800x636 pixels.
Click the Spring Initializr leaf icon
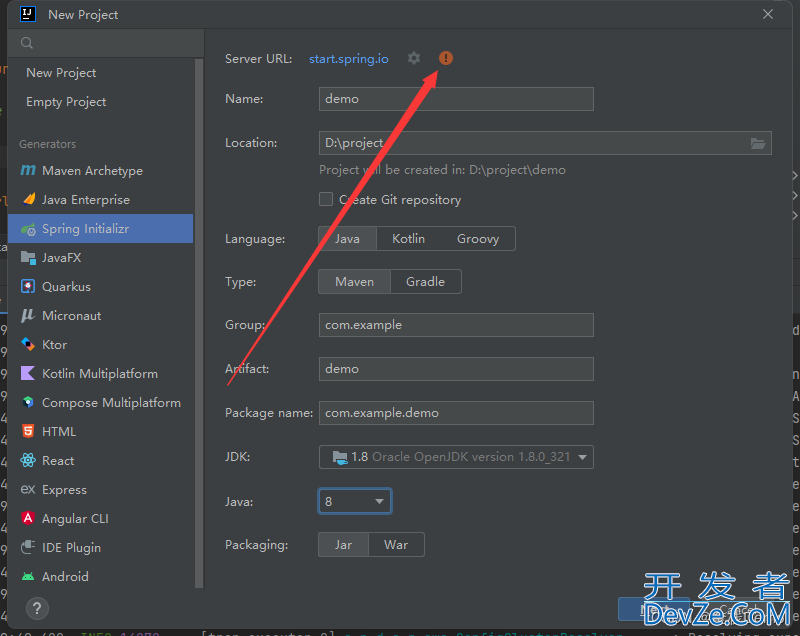[28, 229]
